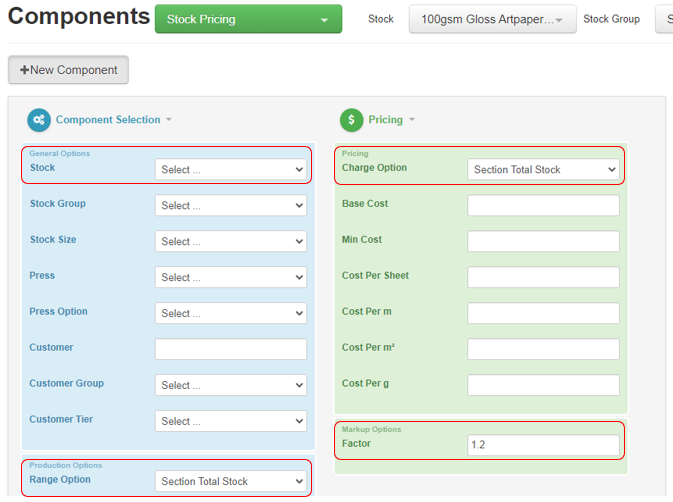Open the Stock Pricing green dropdown
673x502 pixels.
pyautogui.click(x=248, y=19)
